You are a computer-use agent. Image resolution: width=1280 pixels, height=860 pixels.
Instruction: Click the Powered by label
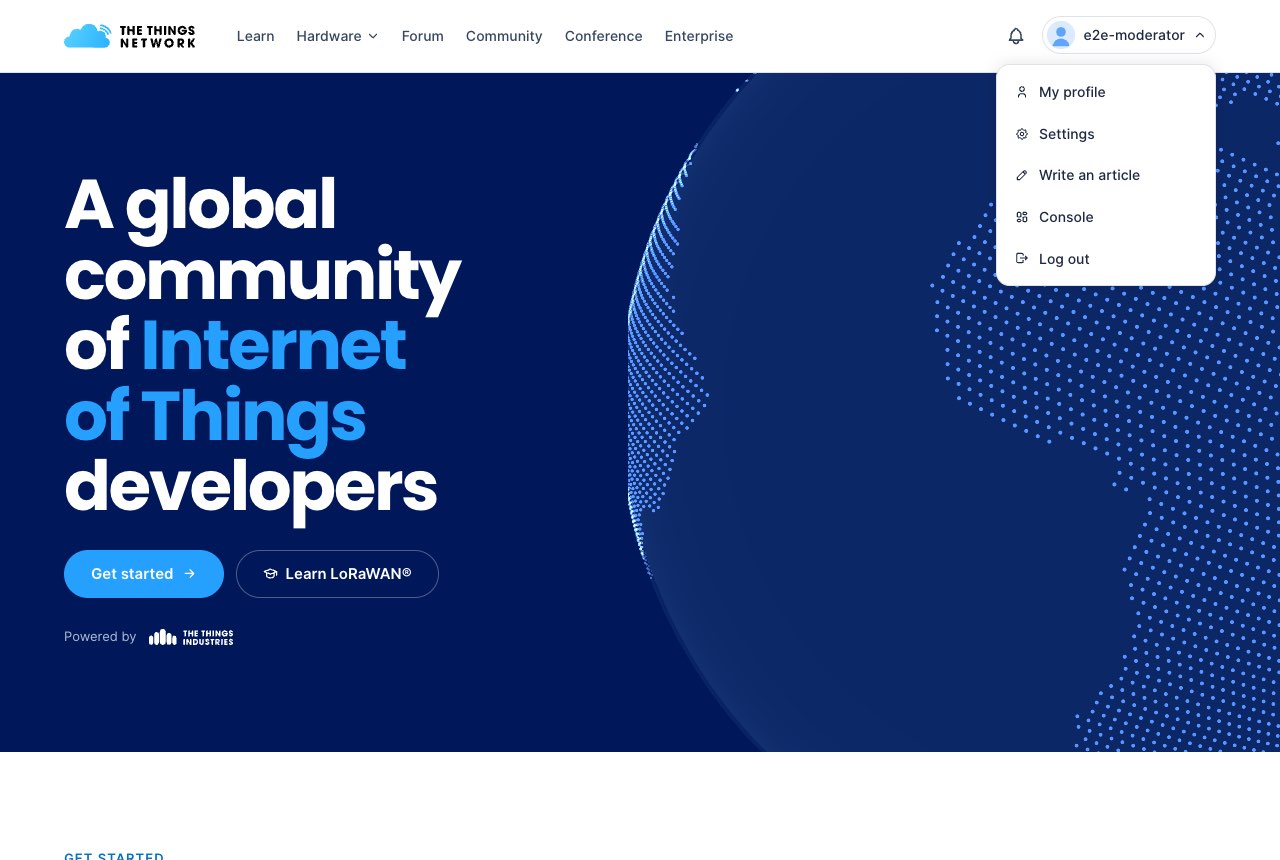pyautogui.click(x=100, y=637)
